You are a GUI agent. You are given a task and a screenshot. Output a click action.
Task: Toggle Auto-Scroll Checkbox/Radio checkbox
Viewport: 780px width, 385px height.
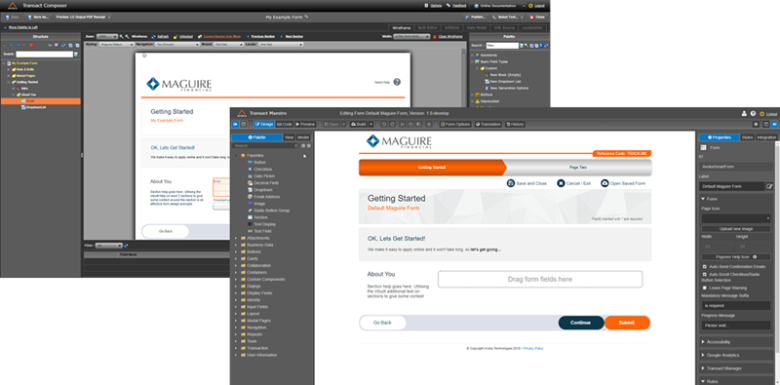click(704, 275)
